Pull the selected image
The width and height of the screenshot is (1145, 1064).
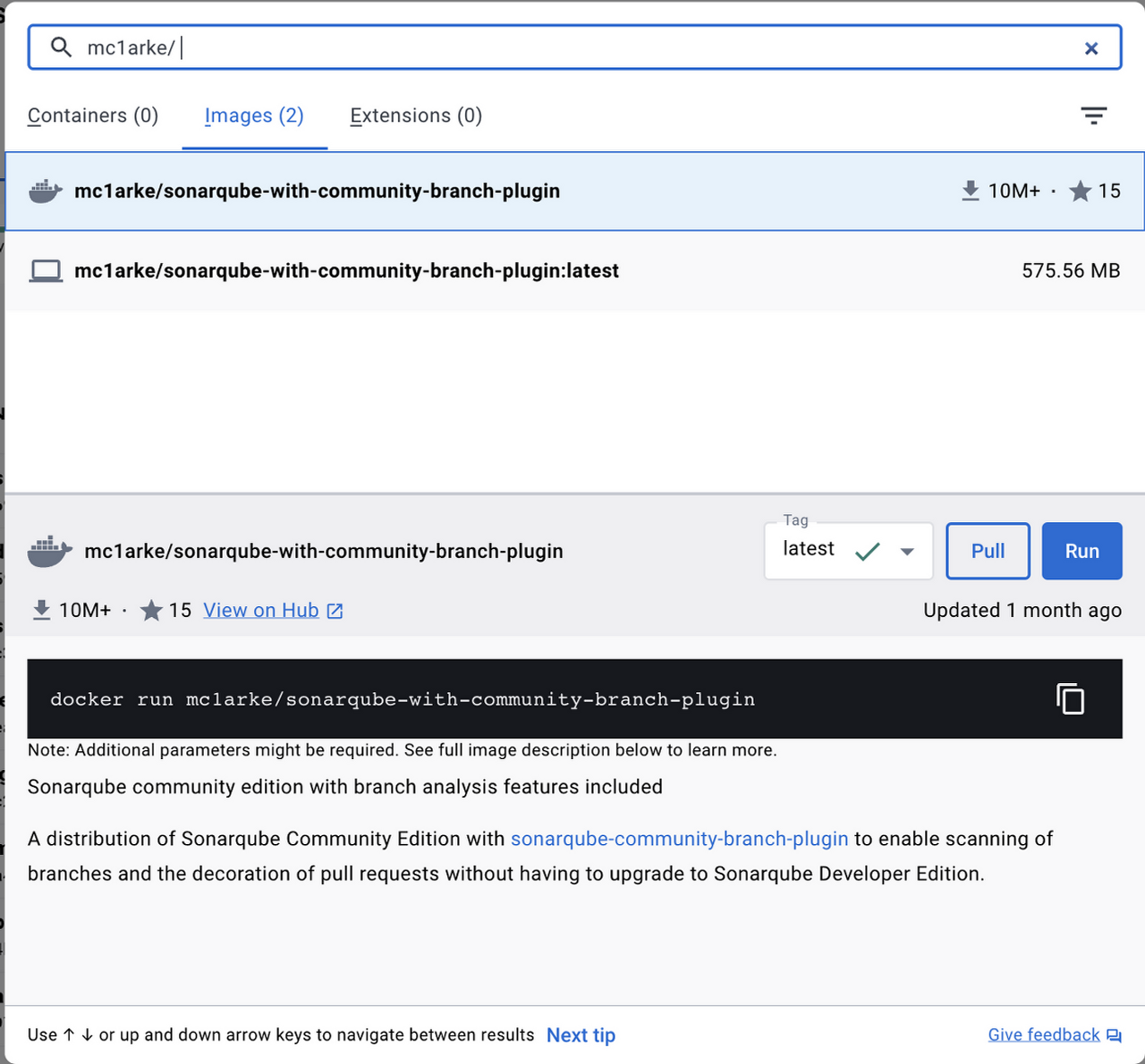point(988,551)
